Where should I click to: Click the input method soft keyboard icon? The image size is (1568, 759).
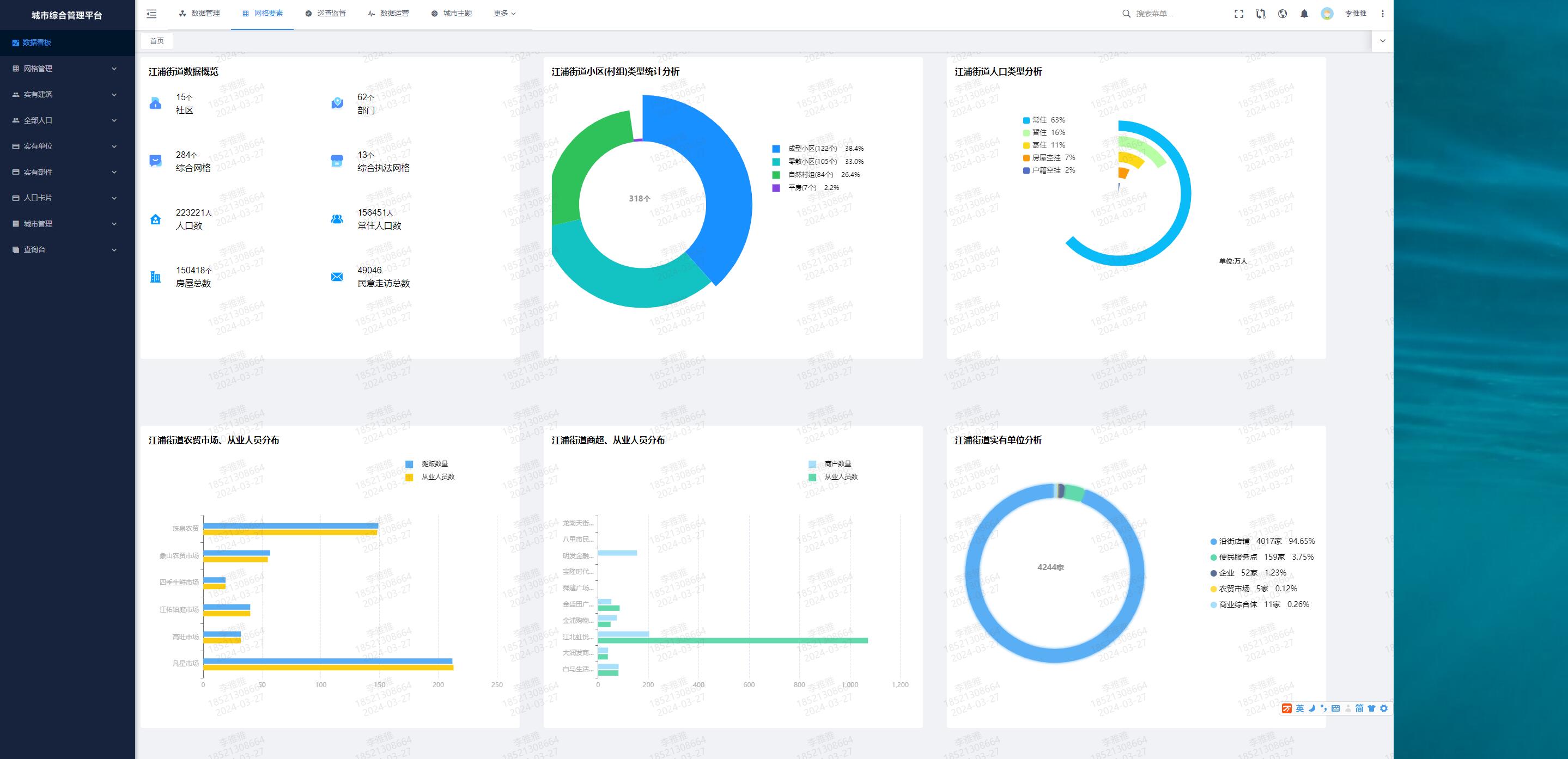[x=1335, y=708]
